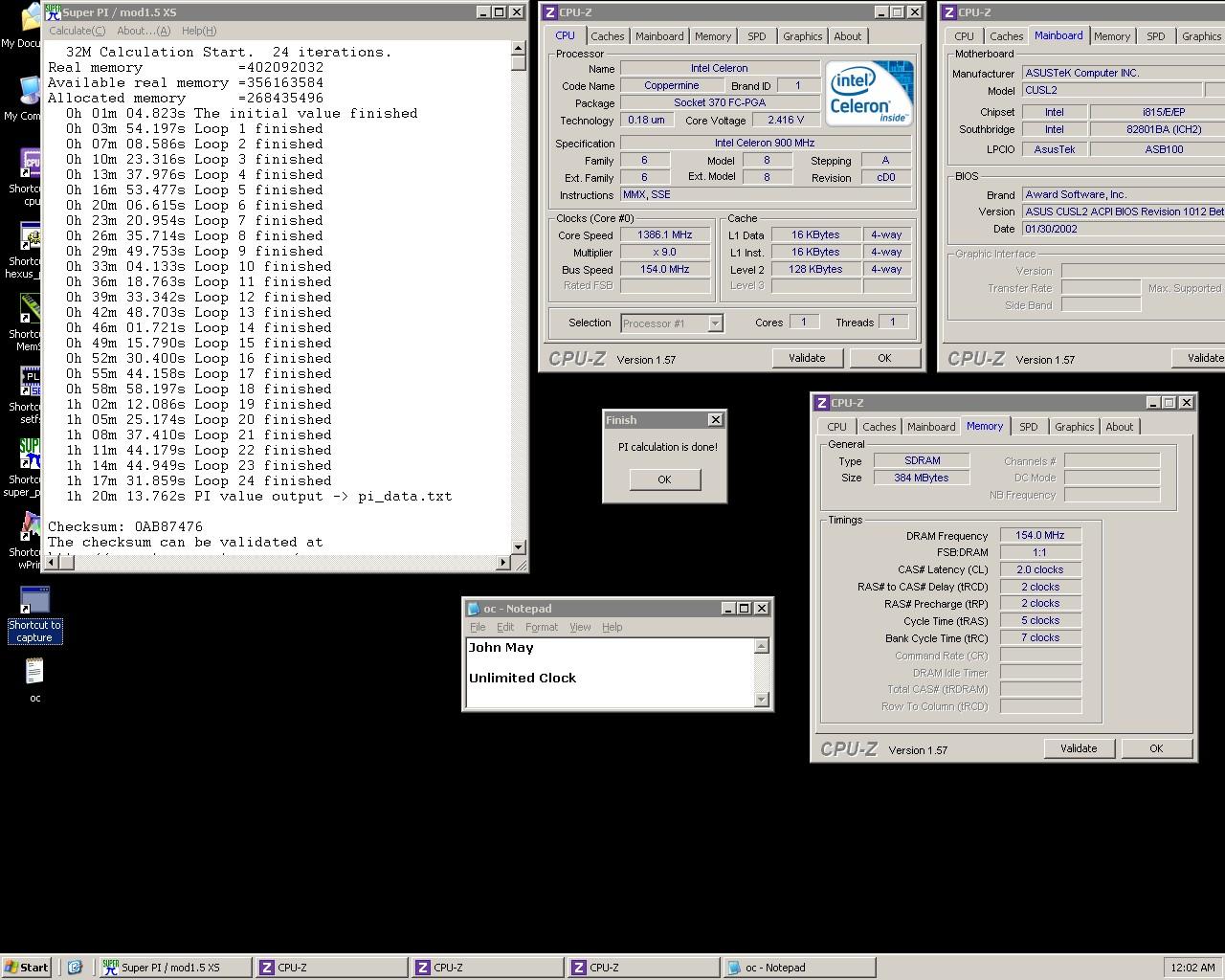Click Validate in CPU-Z CPU window
The width and height of the screenshot is (1225, 980).
807,358
